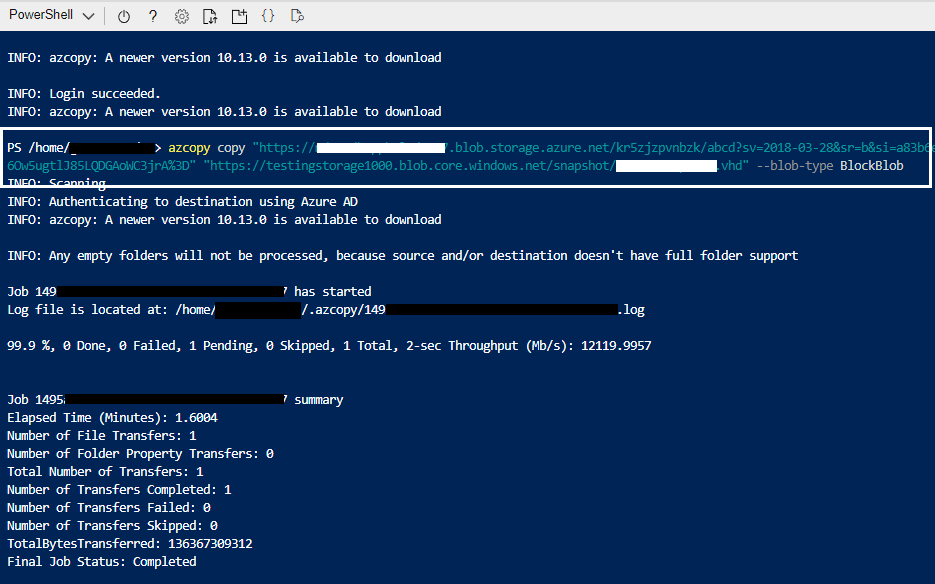935x584 pixels.
Task: Select the PowerShell label in the toolbar
Action: coord(41,15)
